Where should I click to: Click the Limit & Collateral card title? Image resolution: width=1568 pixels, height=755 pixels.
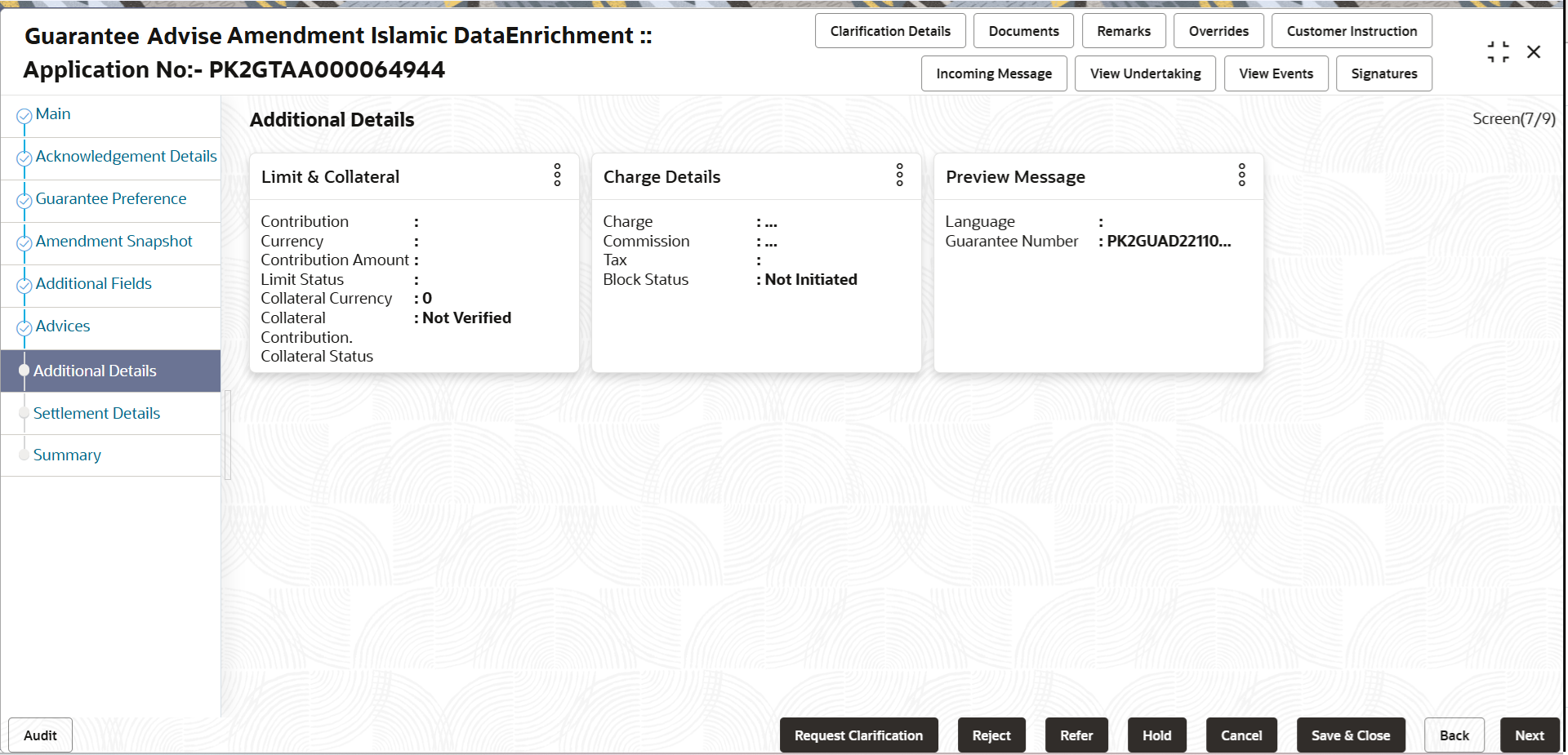(x=330, y=177)
